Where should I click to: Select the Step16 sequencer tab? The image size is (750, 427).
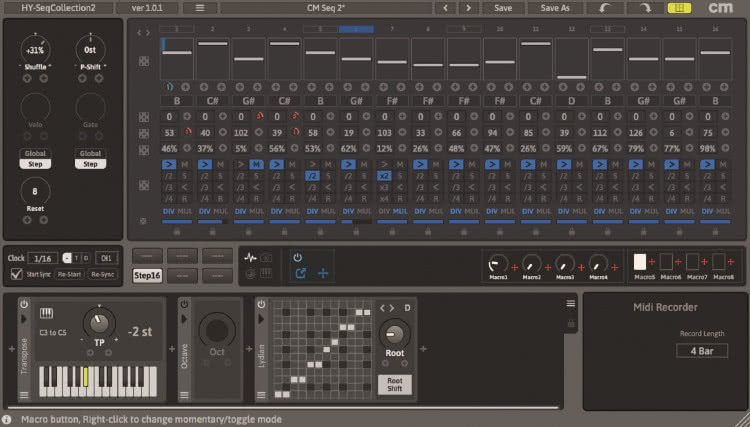148,274
